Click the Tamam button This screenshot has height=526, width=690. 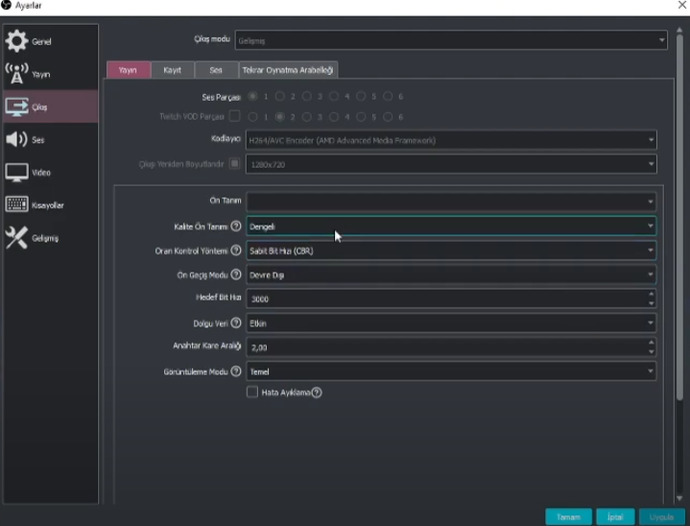(568, 517)
